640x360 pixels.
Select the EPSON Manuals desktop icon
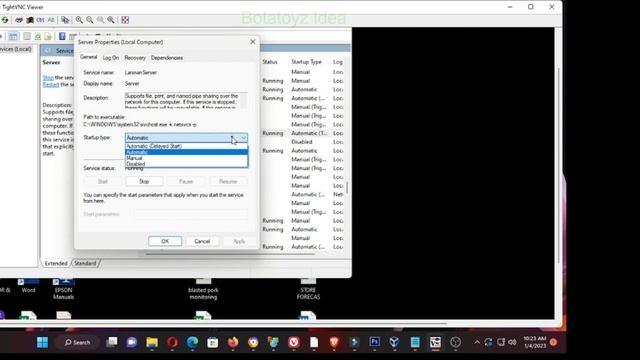[63, 290]
